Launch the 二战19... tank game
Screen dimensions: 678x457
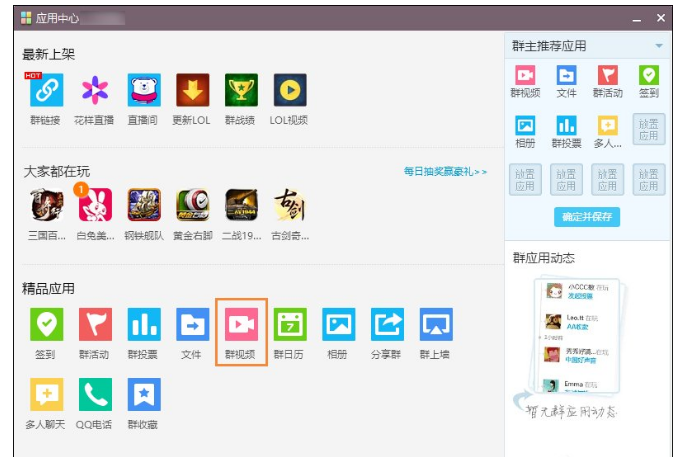241,205
